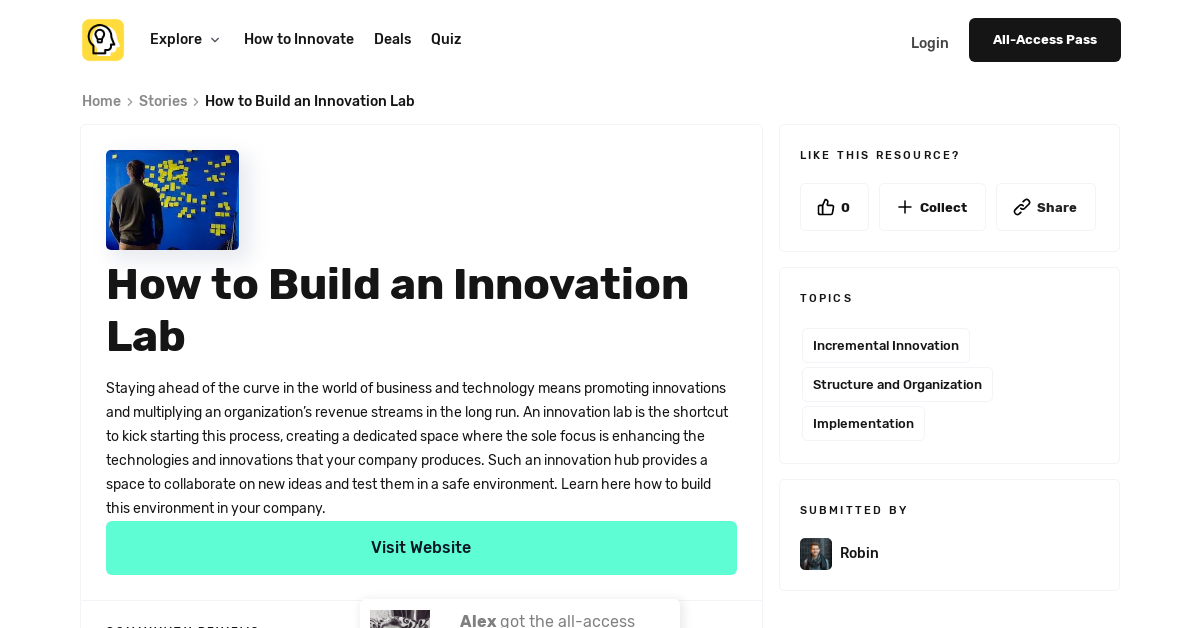Click the chevron between Home and Stories
Viewport: 1200px width, 628px height.
click(x=129, y=101)
